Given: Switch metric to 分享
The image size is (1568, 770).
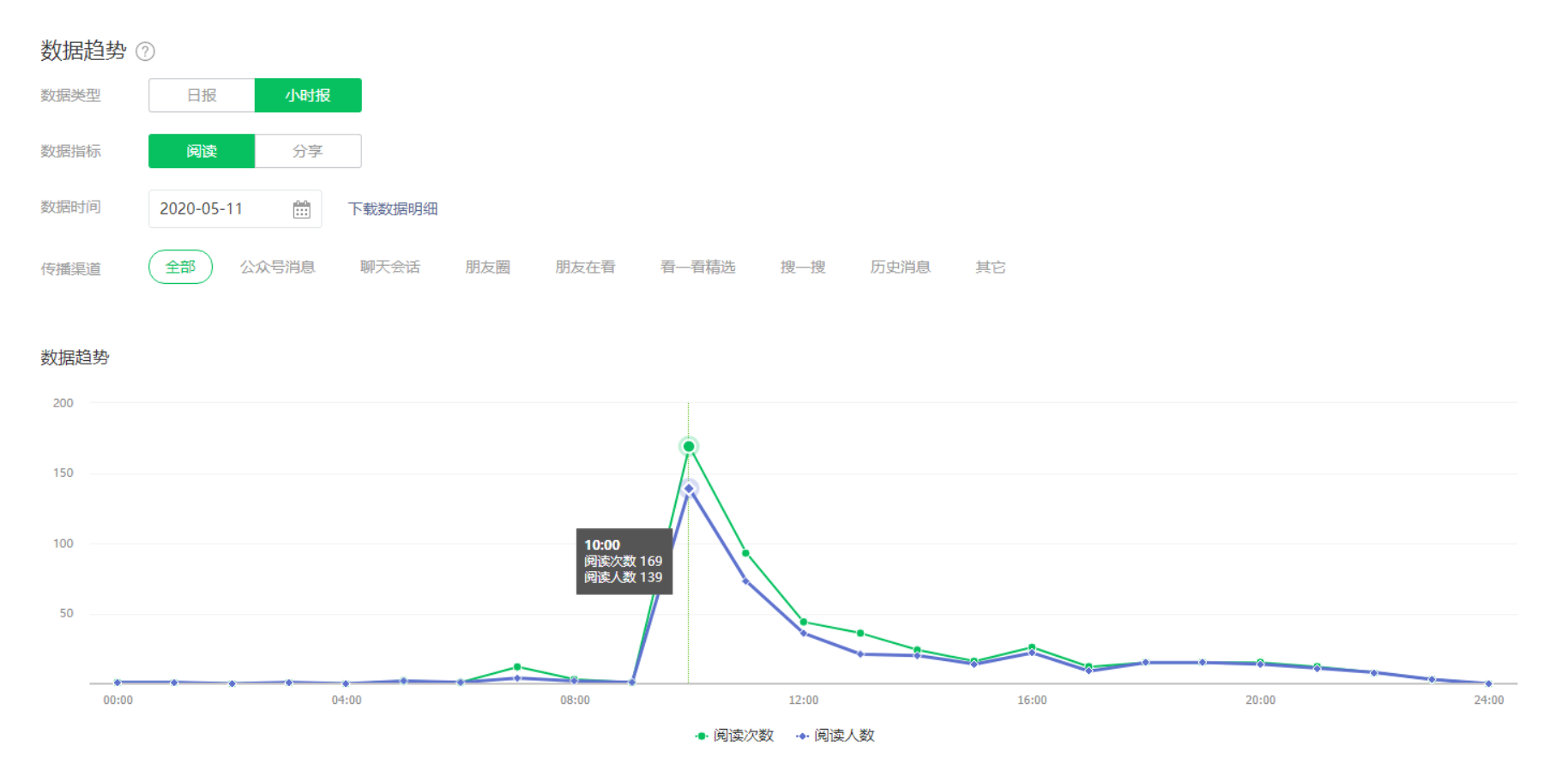Looking at the screenshot, I should coord(308,151).
